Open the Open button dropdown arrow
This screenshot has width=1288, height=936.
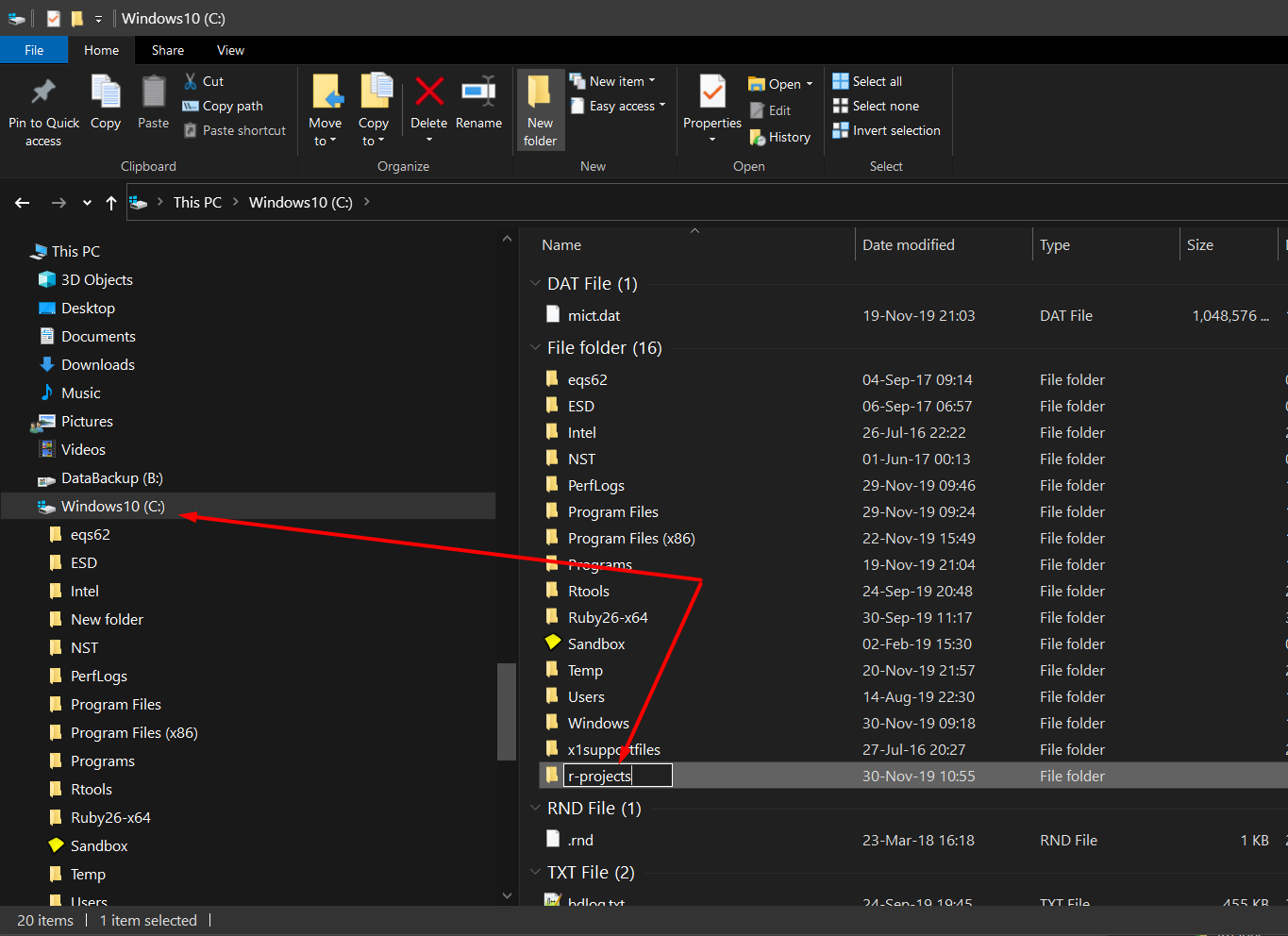coord(810,84)
